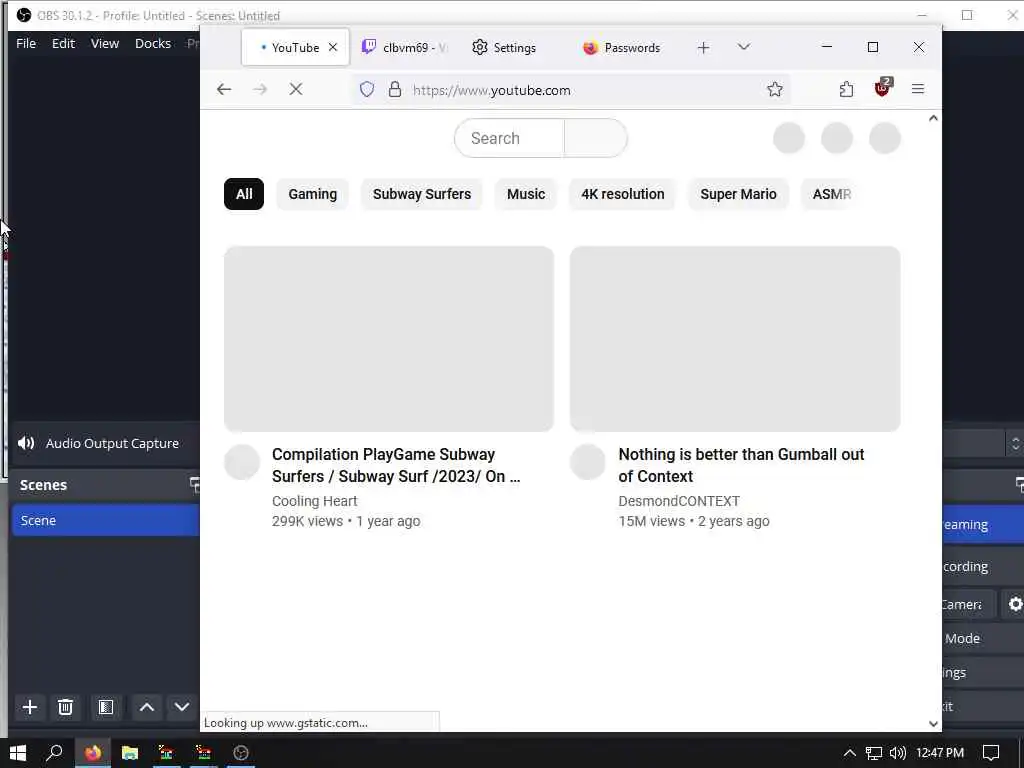Open Firefox hamburger application menu
The image size is (1024, 768).
click(x=918, y=89)
